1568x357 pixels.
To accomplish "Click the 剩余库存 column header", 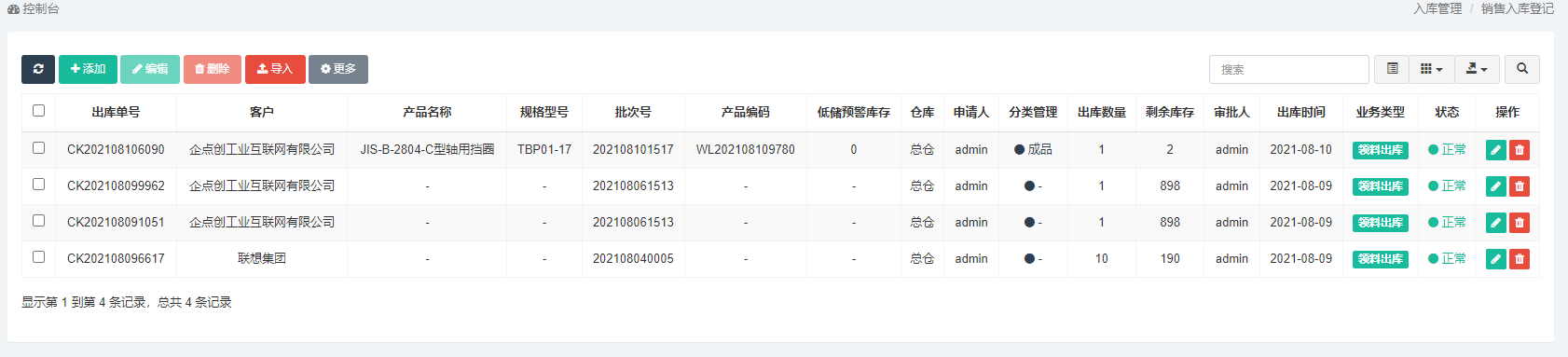I will [1170, 112].
